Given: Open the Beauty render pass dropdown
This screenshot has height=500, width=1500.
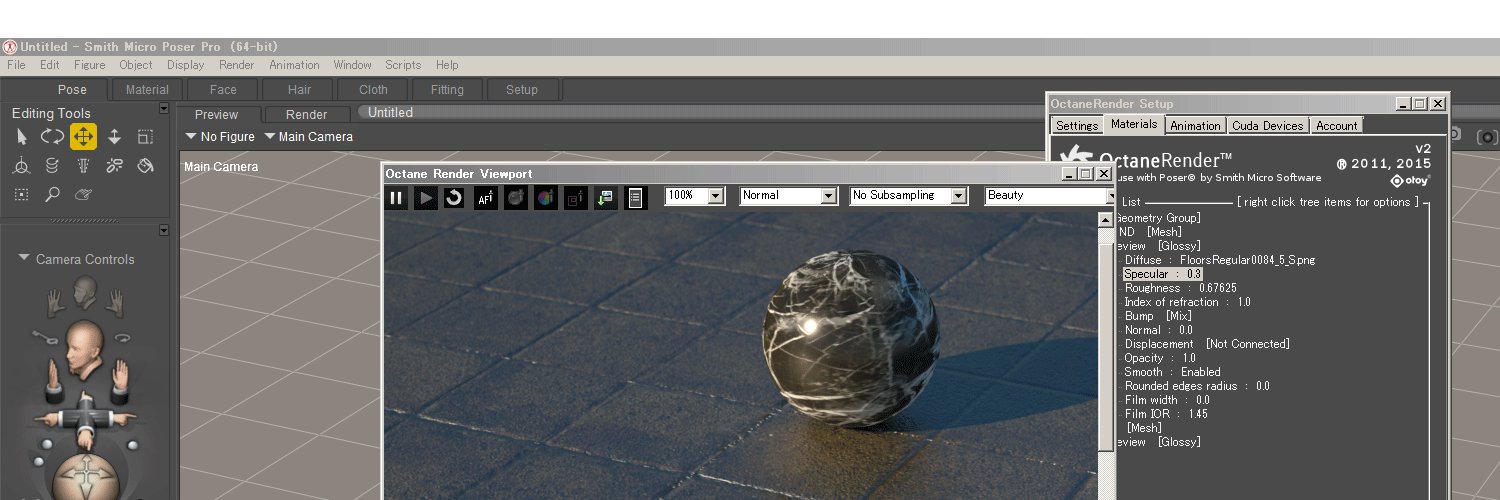Looking at the screenshot, I should tap(1109, 196).
